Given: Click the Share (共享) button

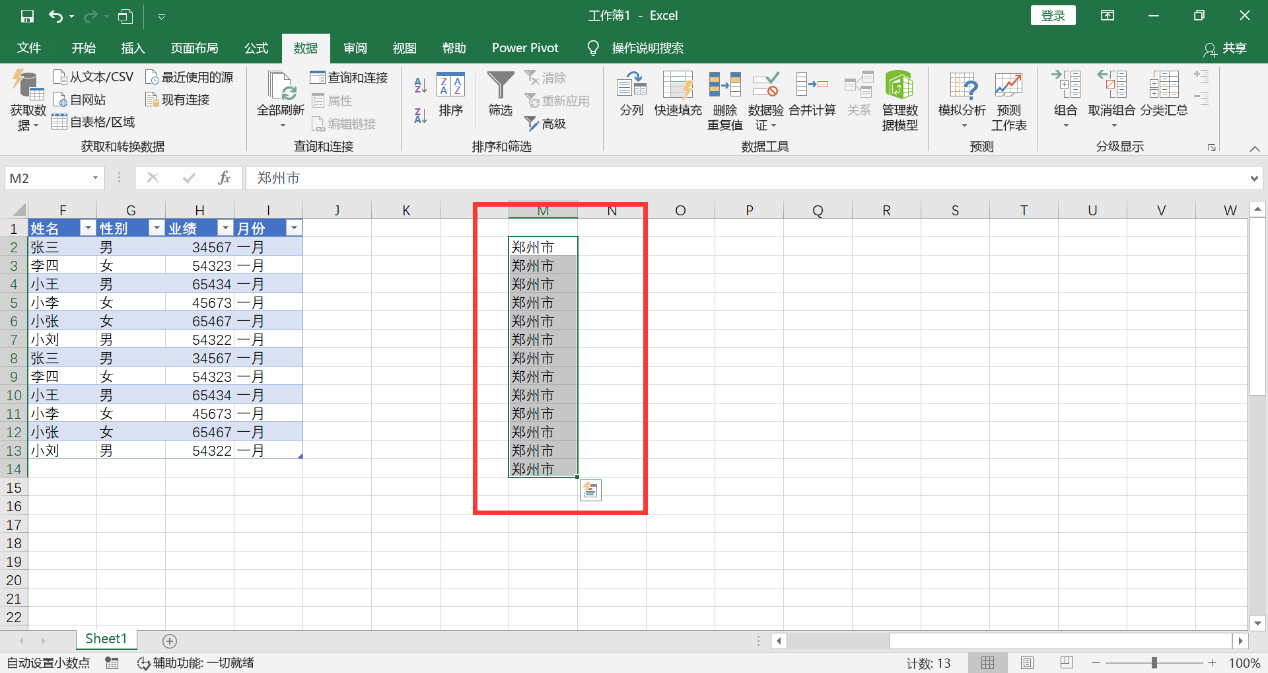Looking at the screenshot, I should pos(1226,48).
